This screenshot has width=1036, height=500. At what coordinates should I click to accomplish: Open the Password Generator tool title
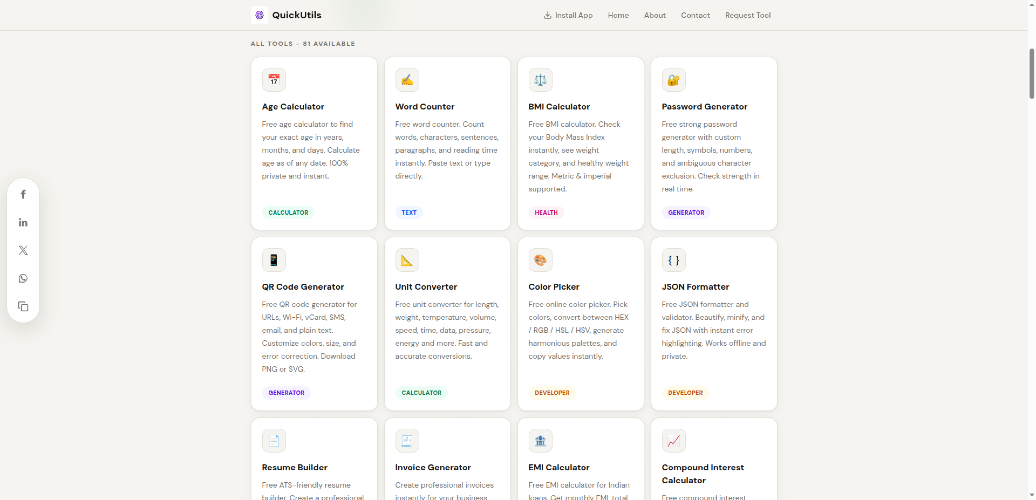704,106
